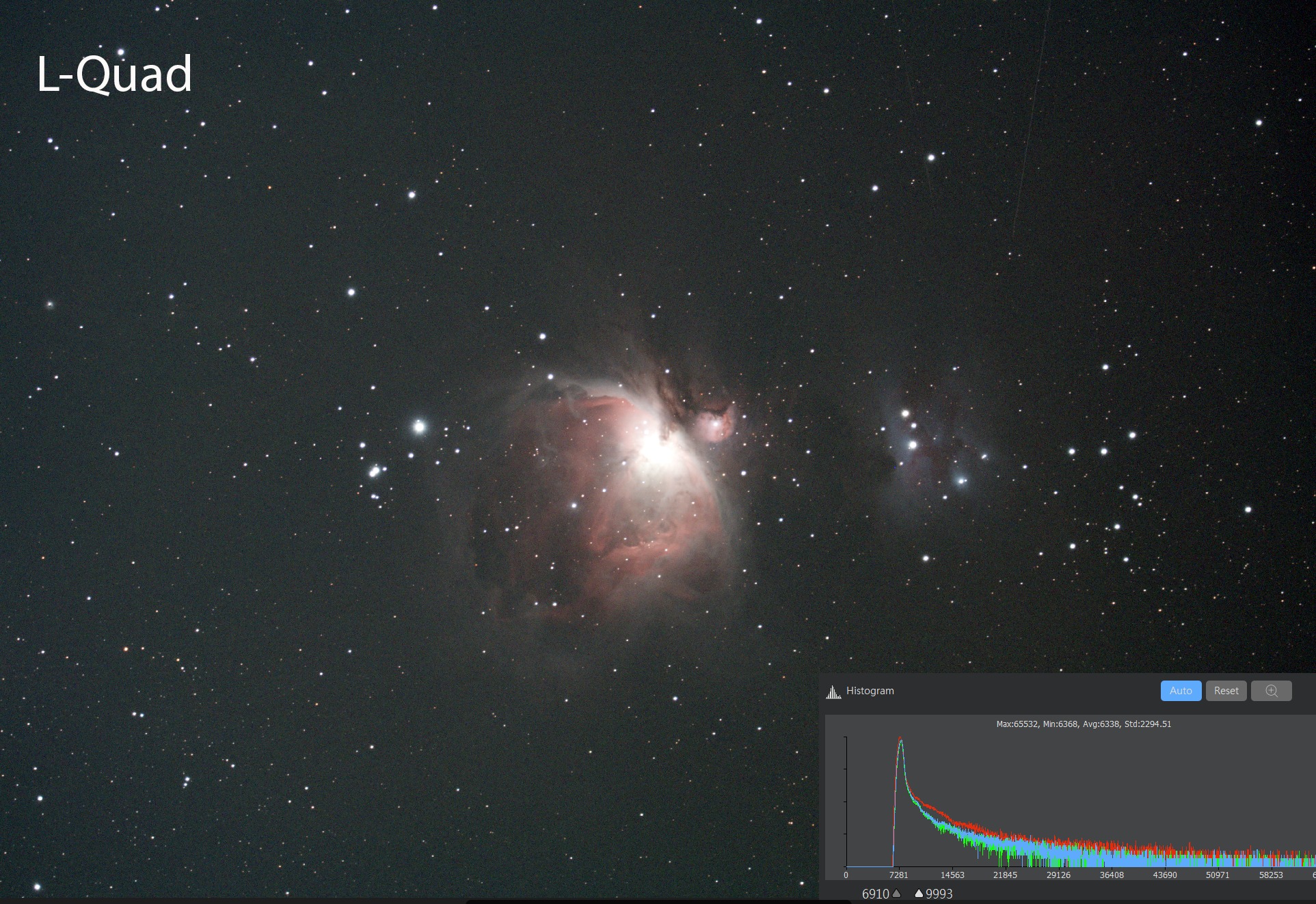Click the L-Quad label text
This screenshot has height=904, width=1316.
click(114, 74)
